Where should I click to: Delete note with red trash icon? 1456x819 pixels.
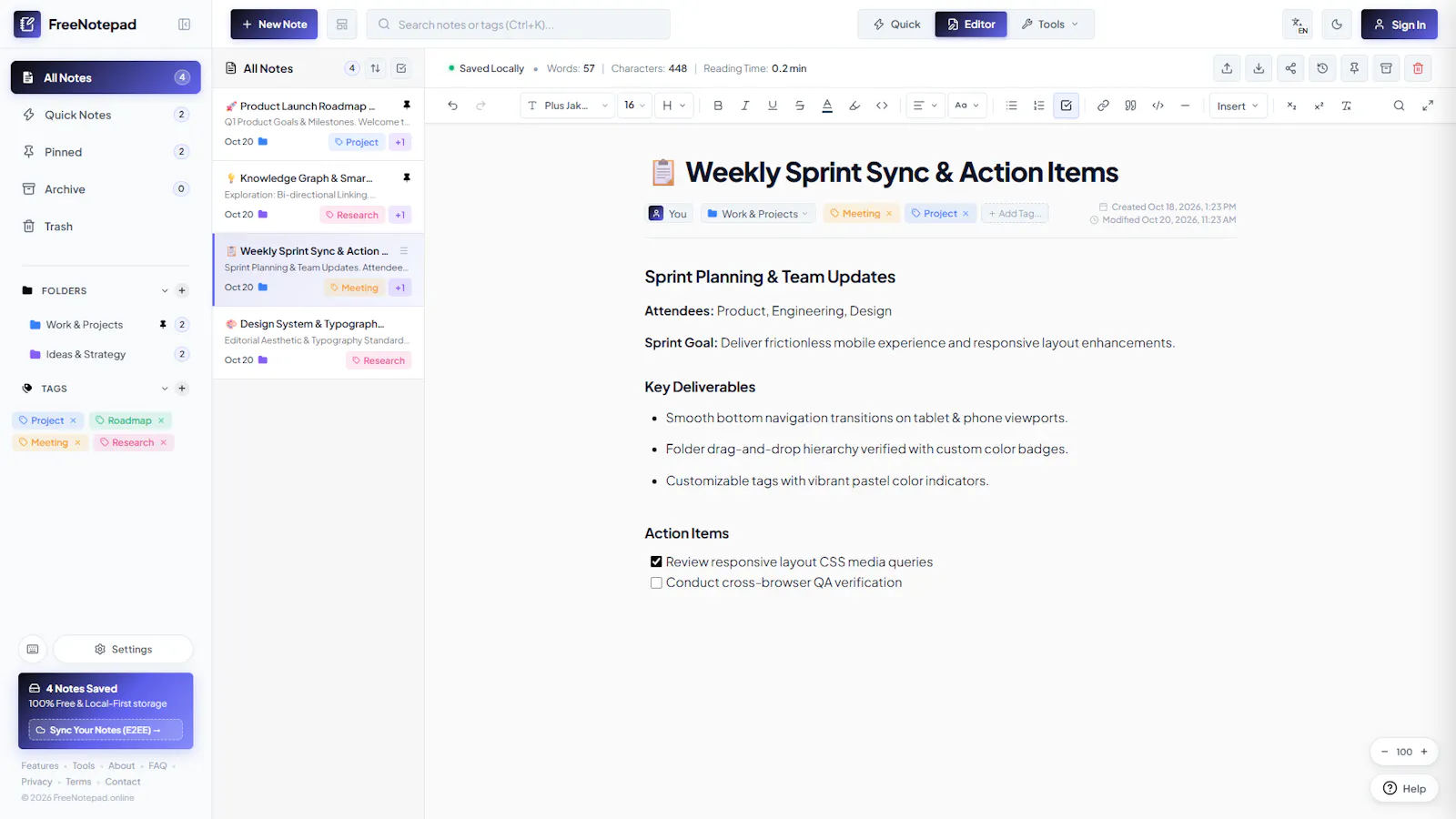tap(1418, 68)
